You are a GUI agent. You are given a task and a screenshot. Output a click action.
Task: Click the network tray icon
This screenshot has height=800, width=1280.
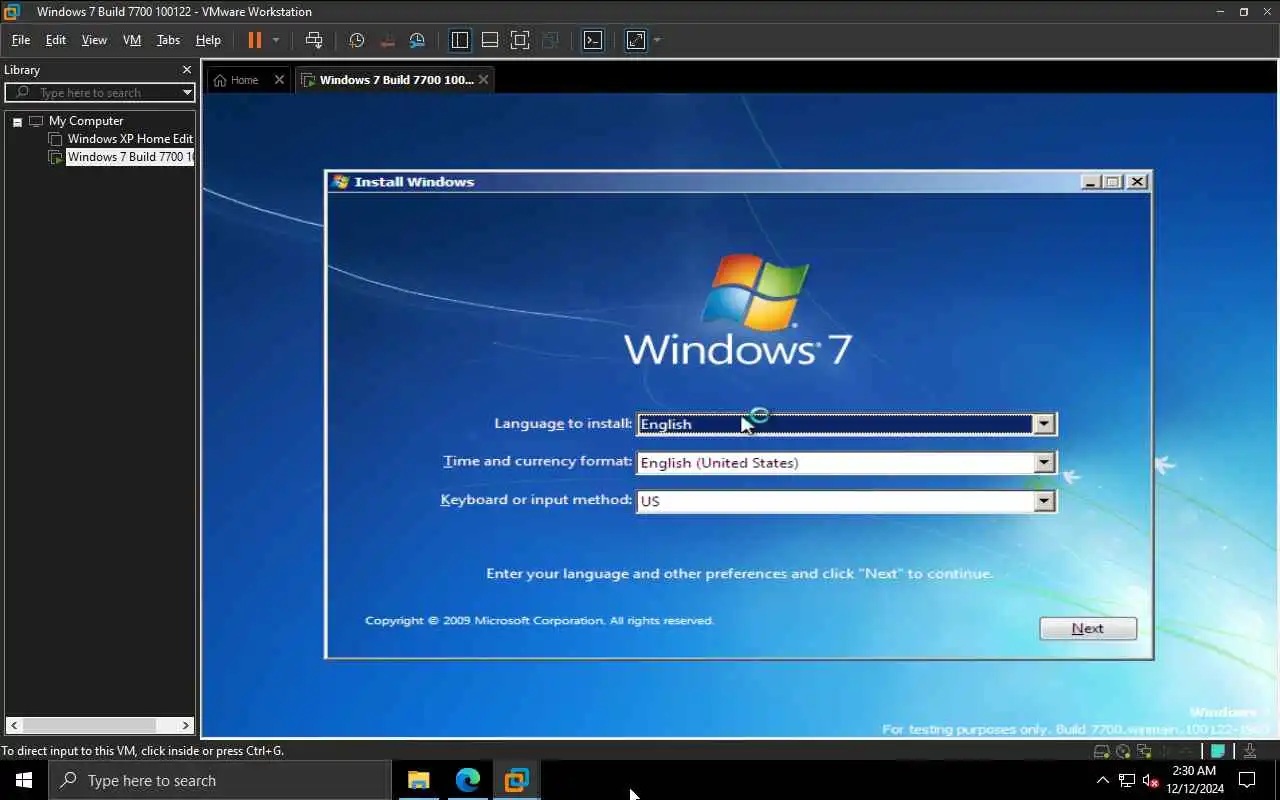pyautogui.click(x=1127, y=780)
